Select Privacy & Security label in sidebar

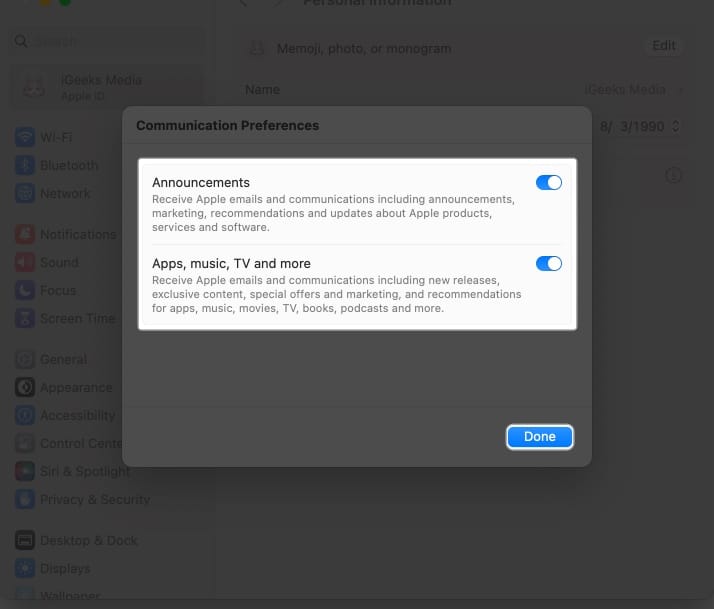click(x=95, y=499)
